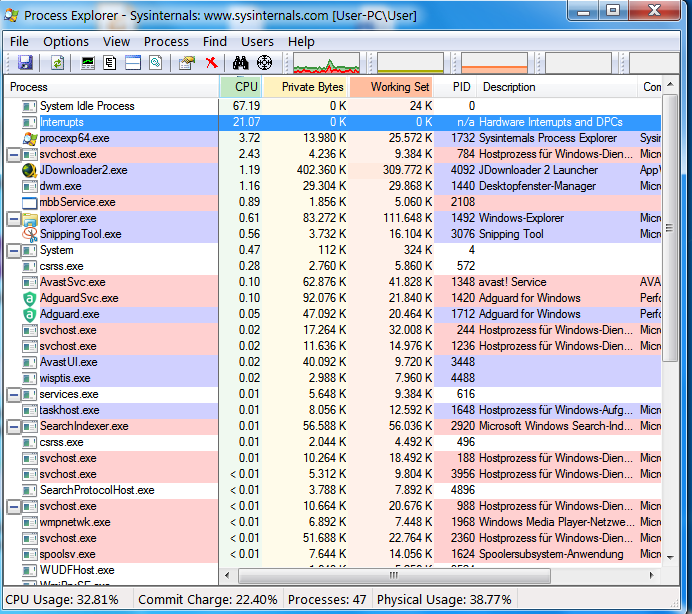Click binoculars Find Handle icon
The image size is (692, 614).
[241, 63]
